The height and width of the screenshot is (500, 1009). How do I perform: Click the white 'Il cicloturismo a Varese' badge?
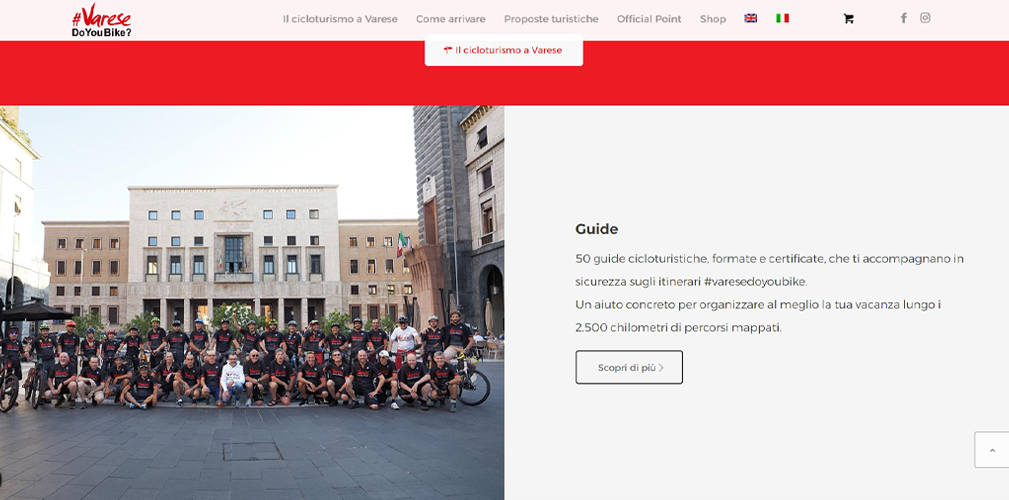[x=503, y=50]
